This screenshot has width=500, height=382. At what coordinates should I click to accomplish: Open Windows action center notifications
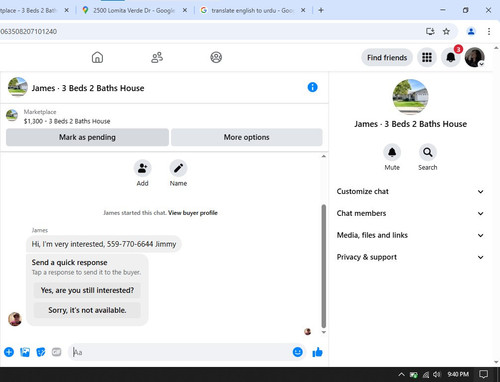(483, 374)
